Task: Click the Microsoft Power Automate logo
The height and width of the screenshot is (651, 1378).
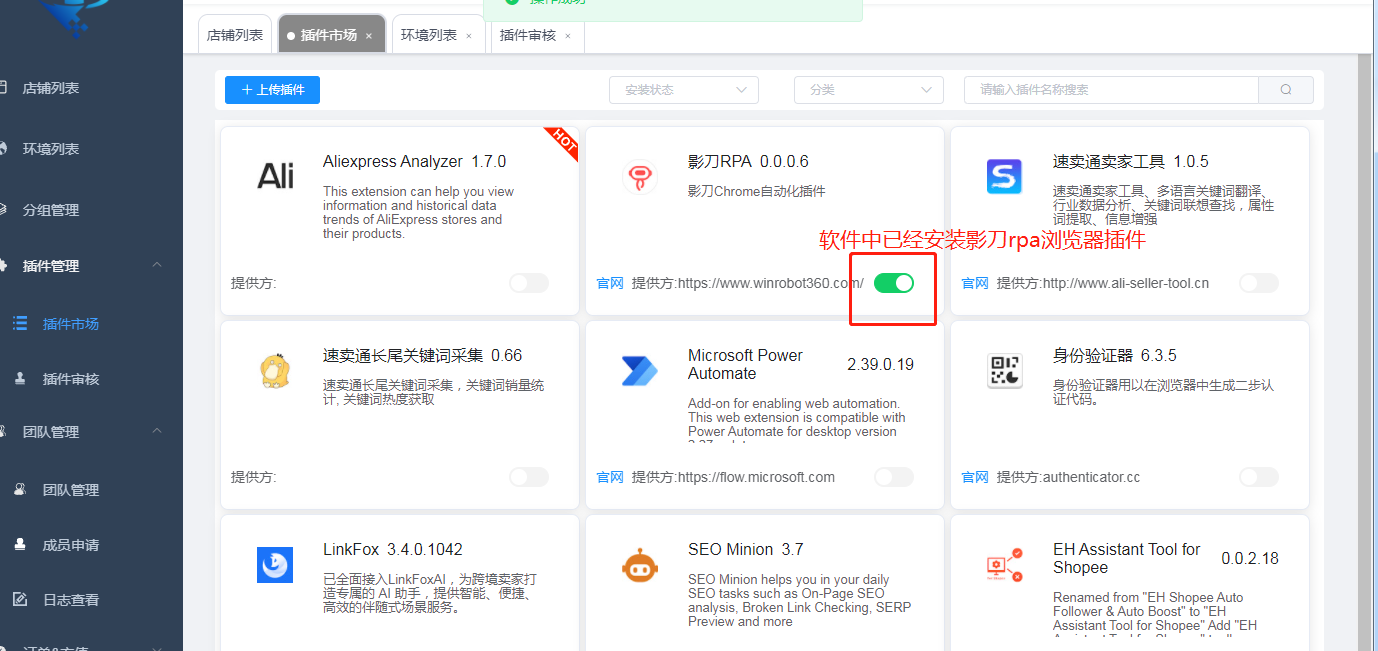Action: pyautogui.click(x=640, y=371)
